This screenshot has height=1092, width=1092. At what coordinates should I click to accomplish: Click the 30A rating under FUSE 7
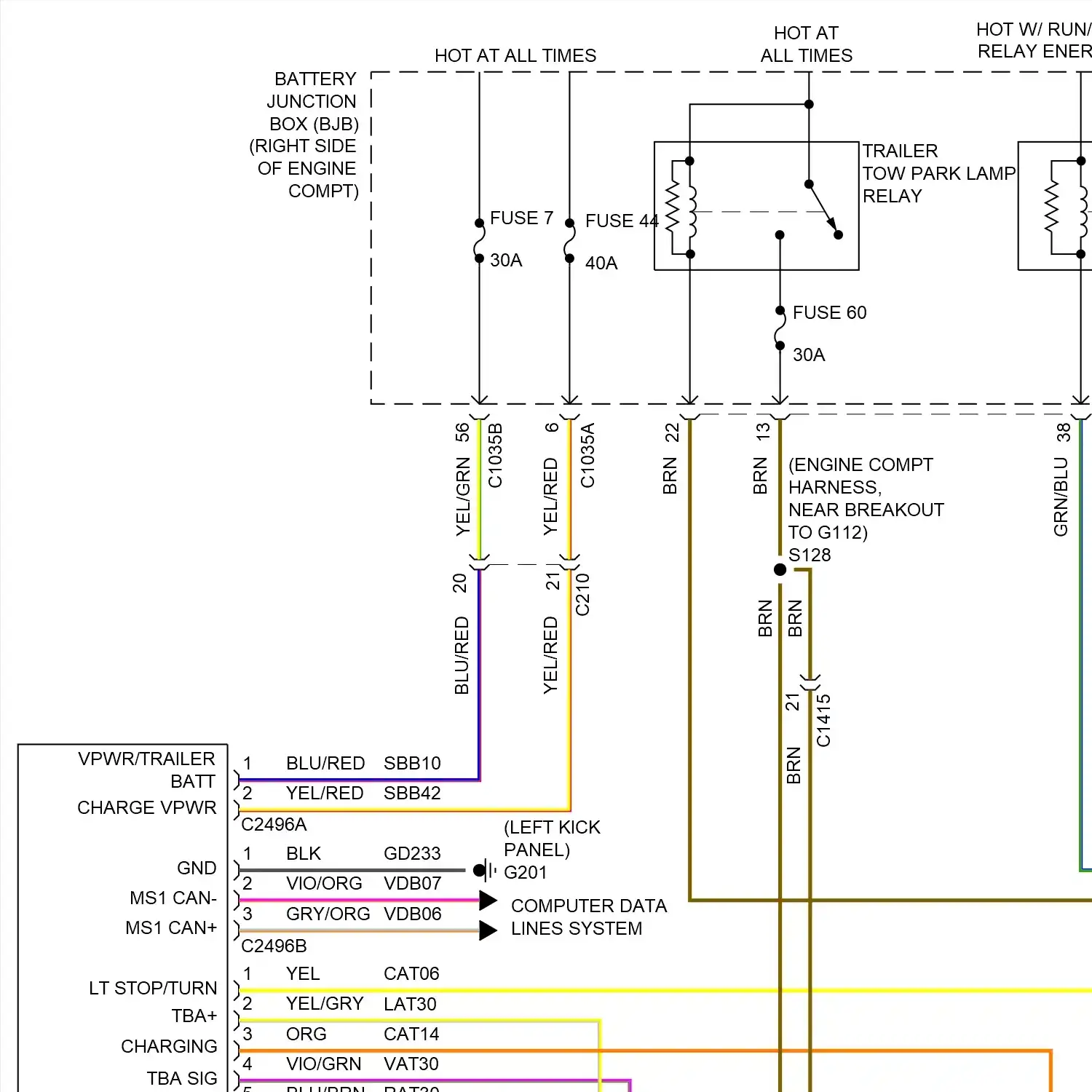pos(506,260)
